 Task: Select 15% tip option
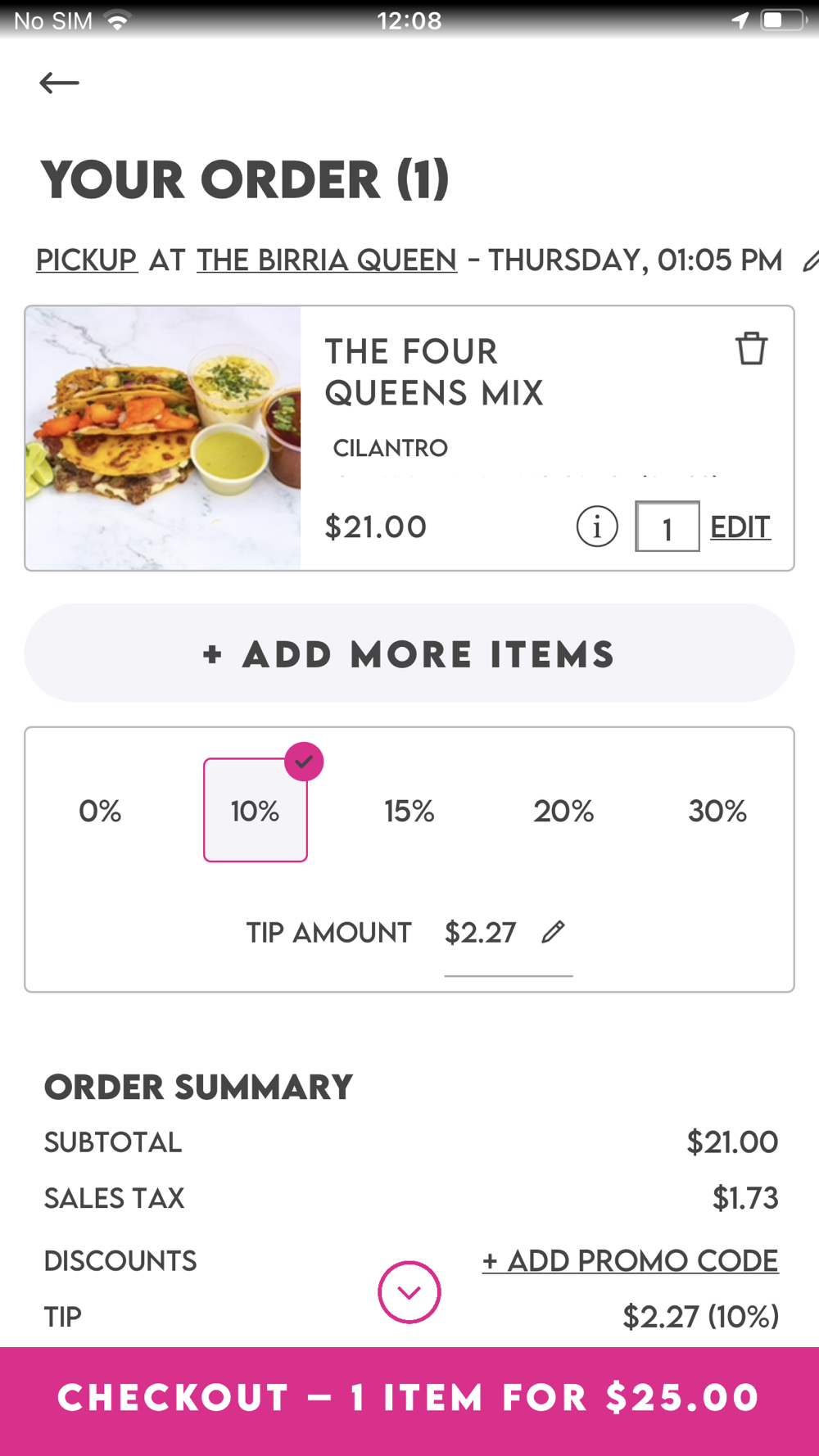pos(409,811)
